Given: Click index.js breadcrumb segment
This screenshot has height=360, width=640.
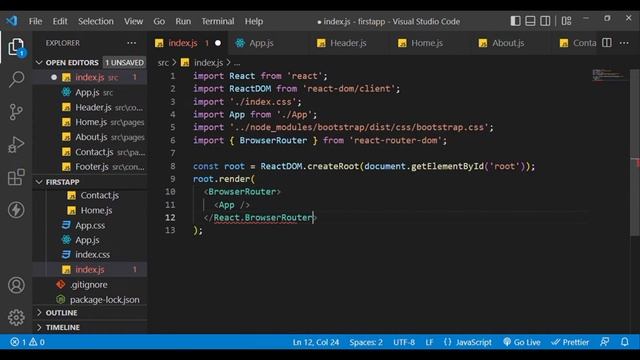Looking at the screenshot, I should (208, 62).
